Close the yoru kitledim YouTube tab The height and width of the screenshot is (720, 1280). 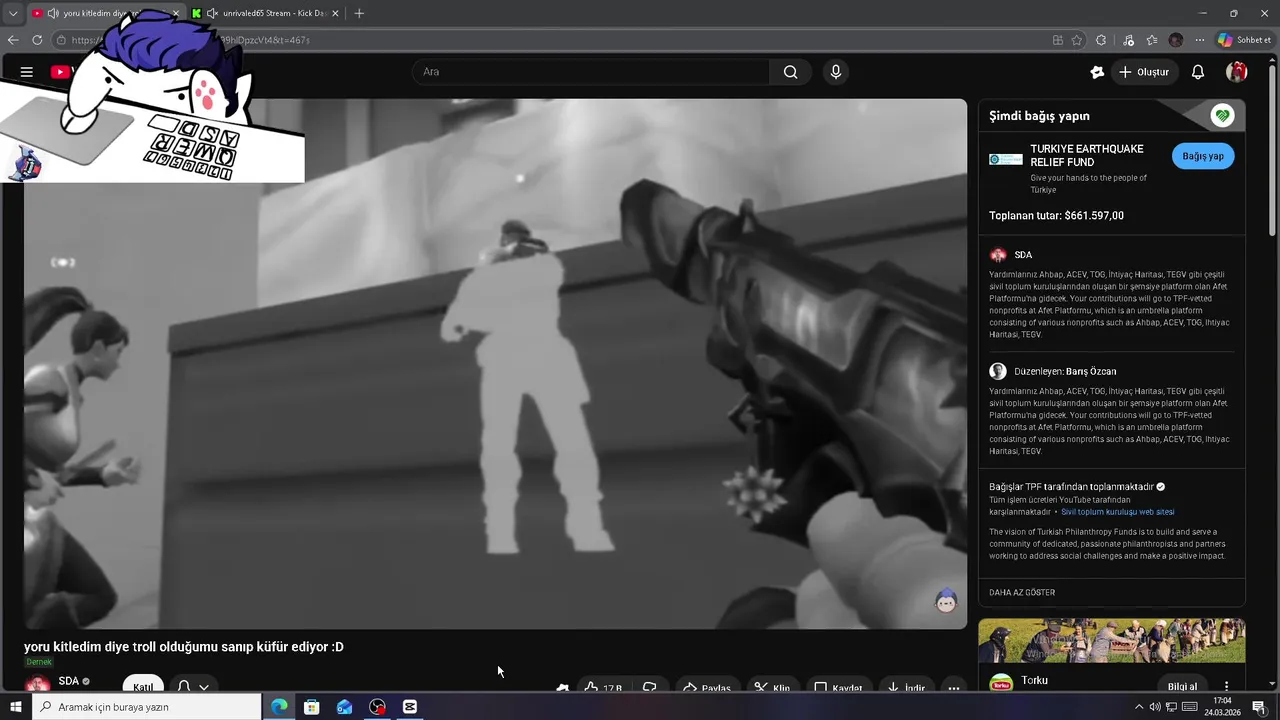176,13
